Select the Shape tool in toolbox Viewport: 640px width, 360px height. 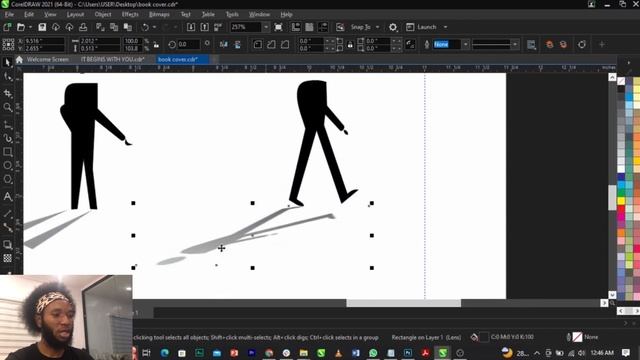[x=7, y=77]
